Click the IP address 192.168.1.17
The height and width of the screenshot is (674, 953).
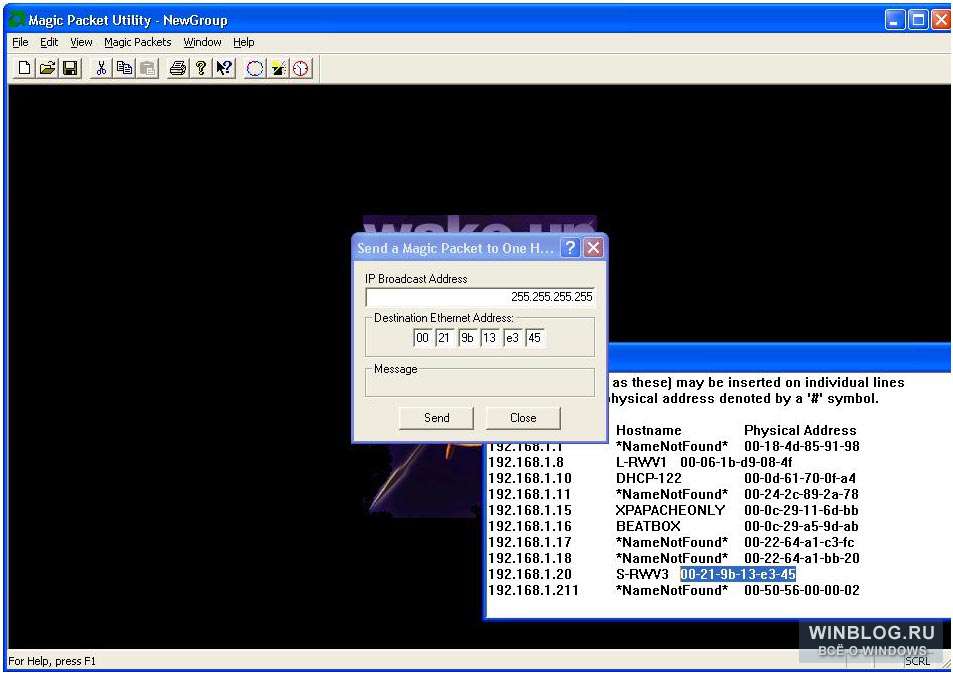pos(530,542)
